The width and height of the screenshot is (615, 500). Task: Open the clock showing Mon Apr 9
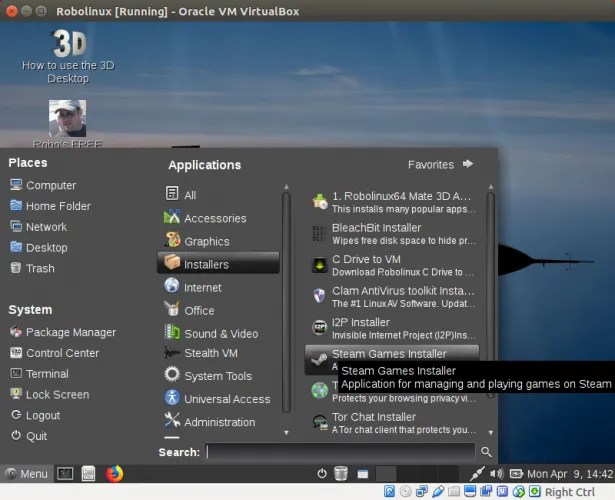tap(570, 474)
